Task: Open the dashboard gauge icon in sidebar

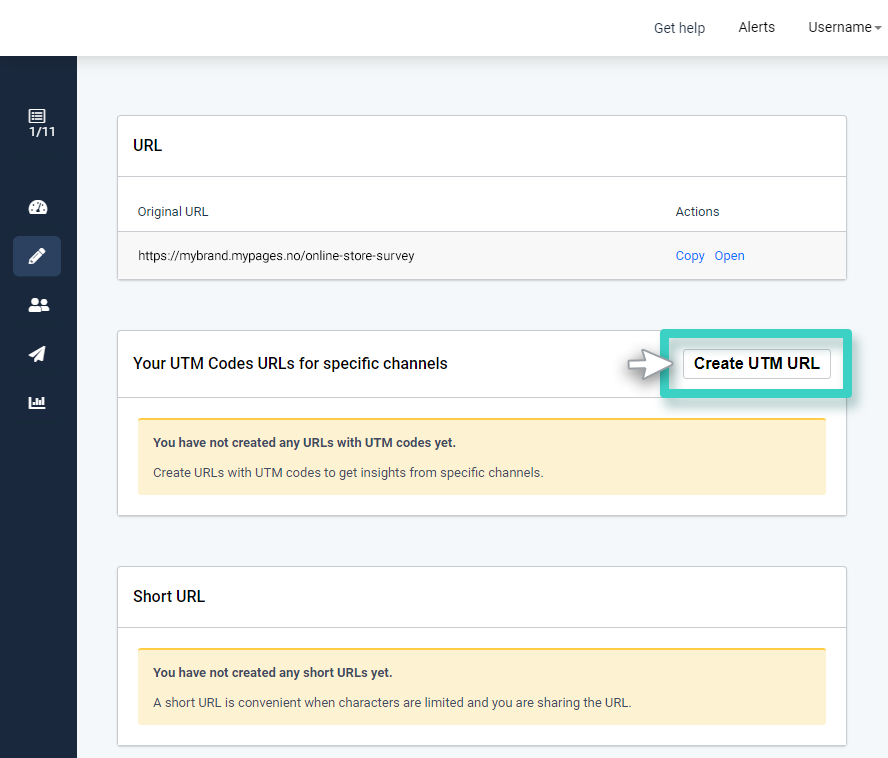Action: [38, 207]
